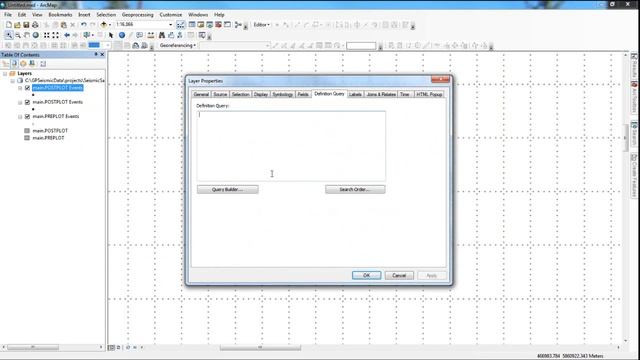Open the Catalog window icon
Viewport: 640px width, 360px height.
(x=200, y=25)
